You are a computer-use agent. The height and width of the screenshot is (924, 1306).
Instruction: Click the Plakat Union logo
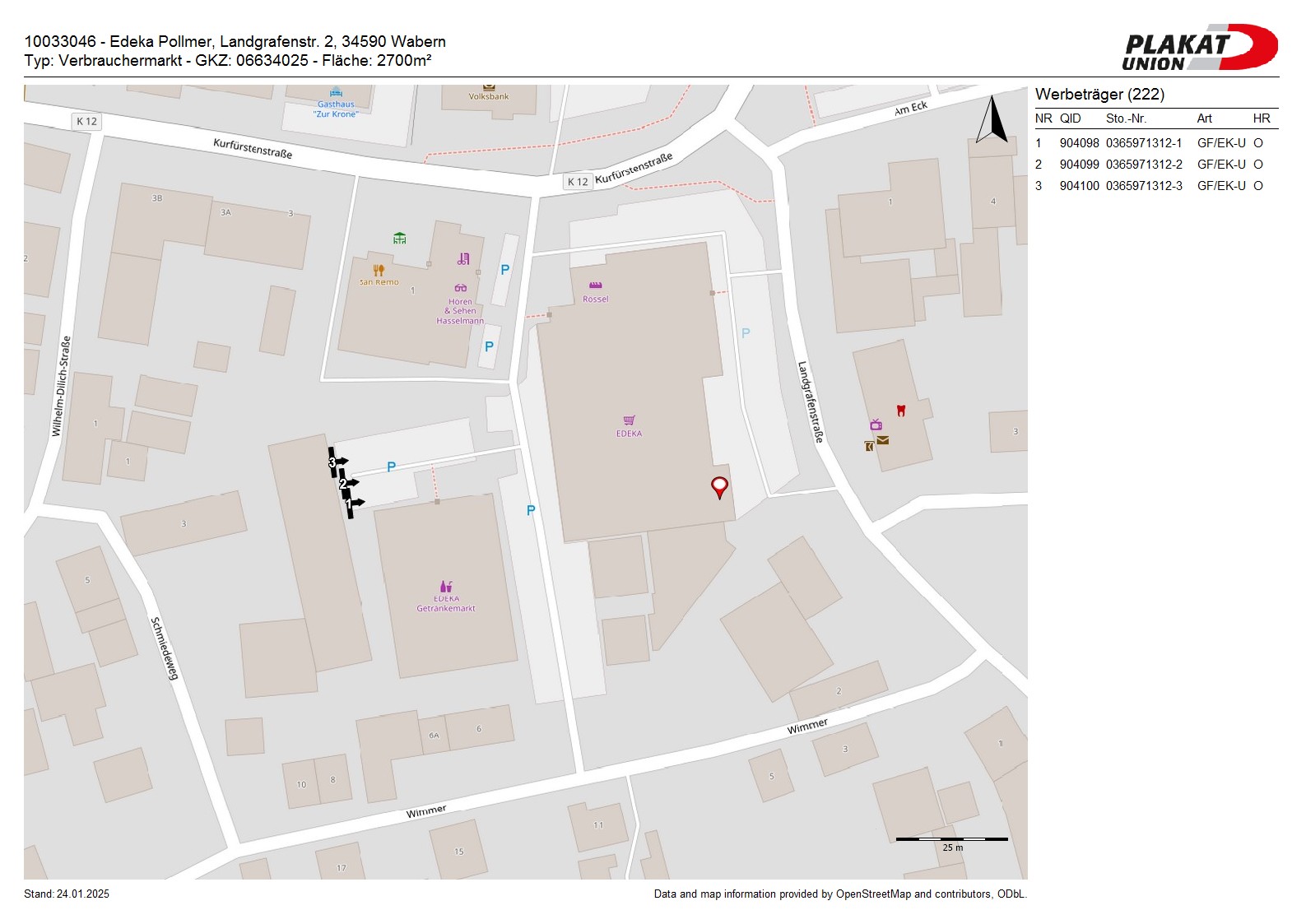[1198, 49]
